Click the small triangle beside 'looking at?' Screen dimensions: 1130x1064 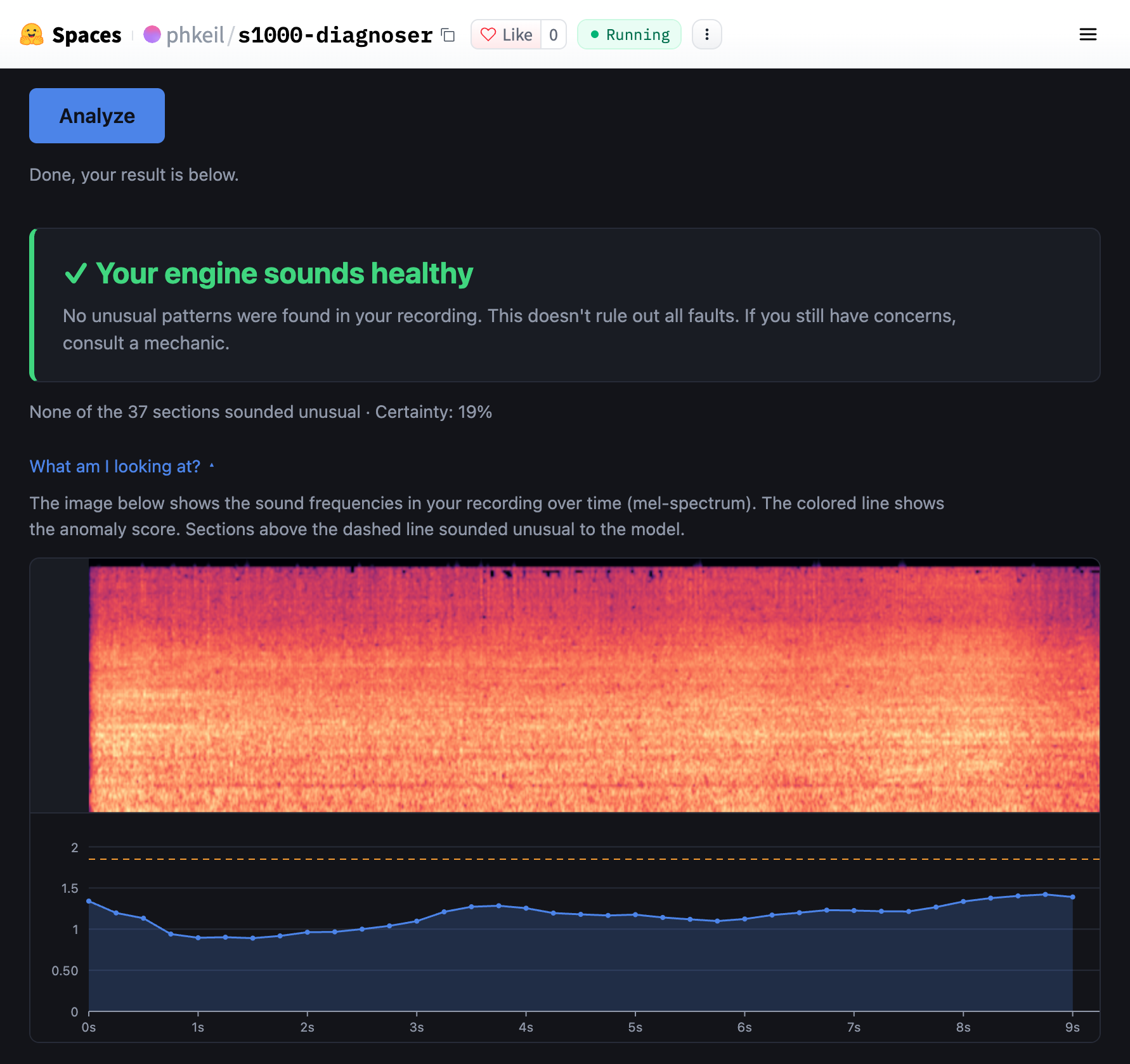pos(212,465)
